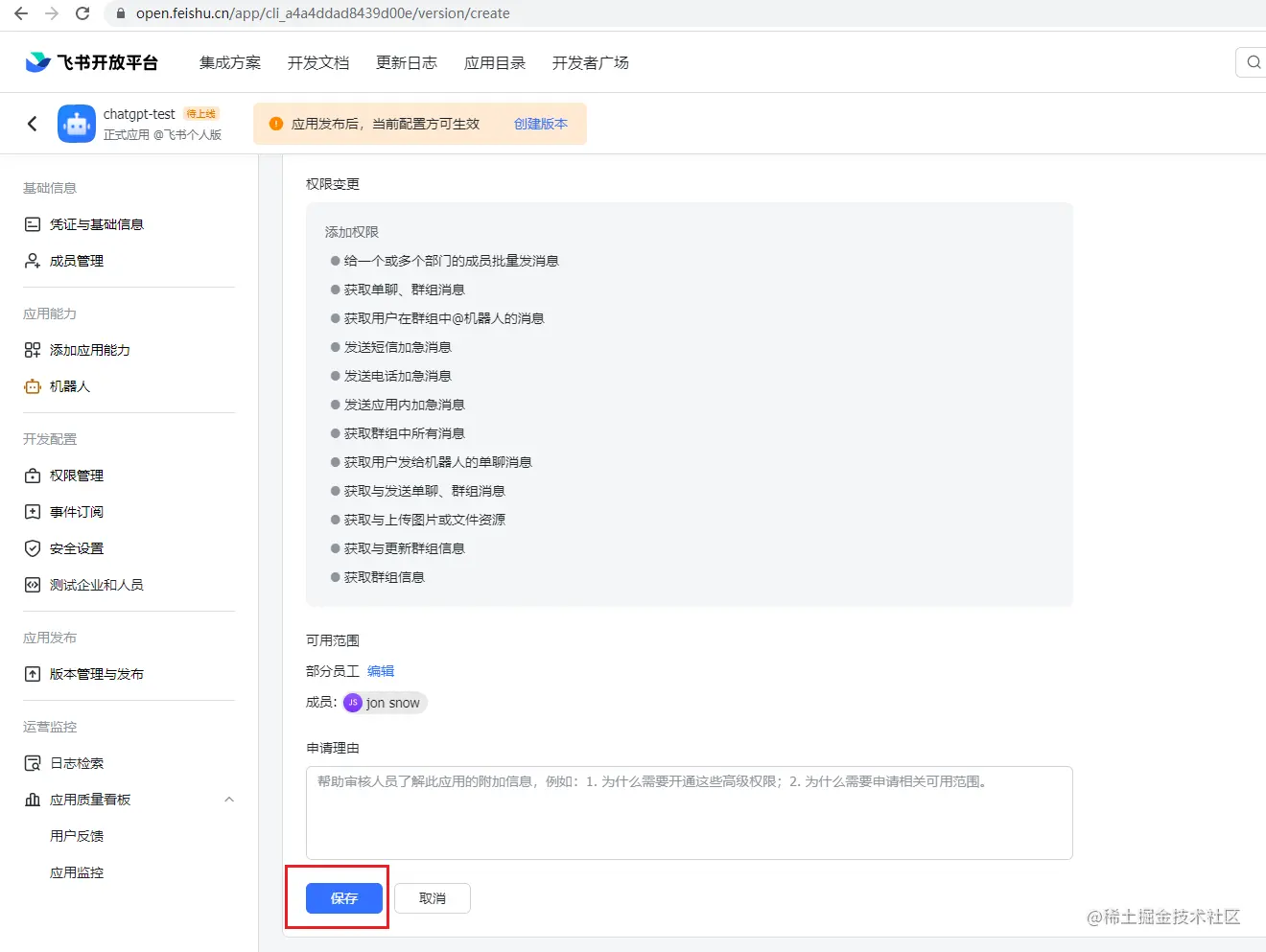Open 集成方案 in top navigation
Image resolution: width=1266 pixels, height=952 pixels.
pyautogui.click(x=230, y=62)
